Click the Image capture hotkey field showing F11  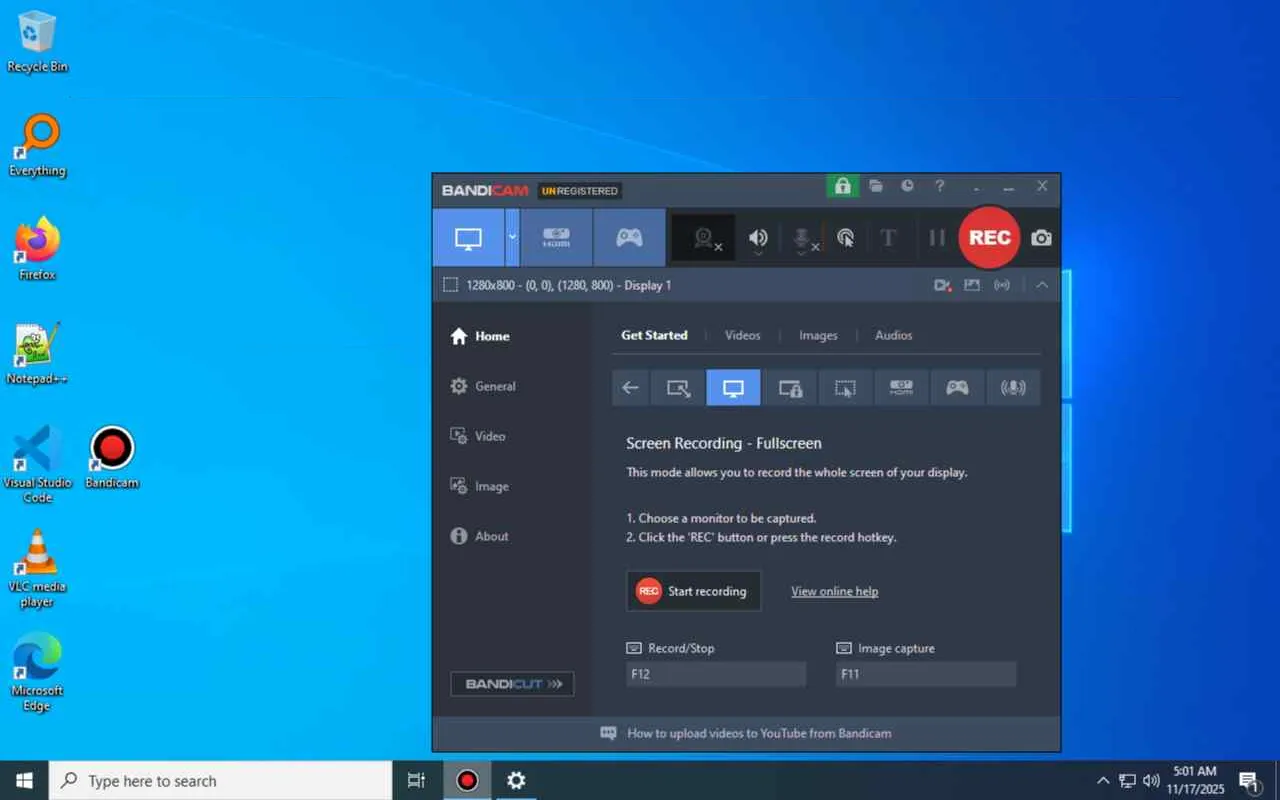click(926, 674)
